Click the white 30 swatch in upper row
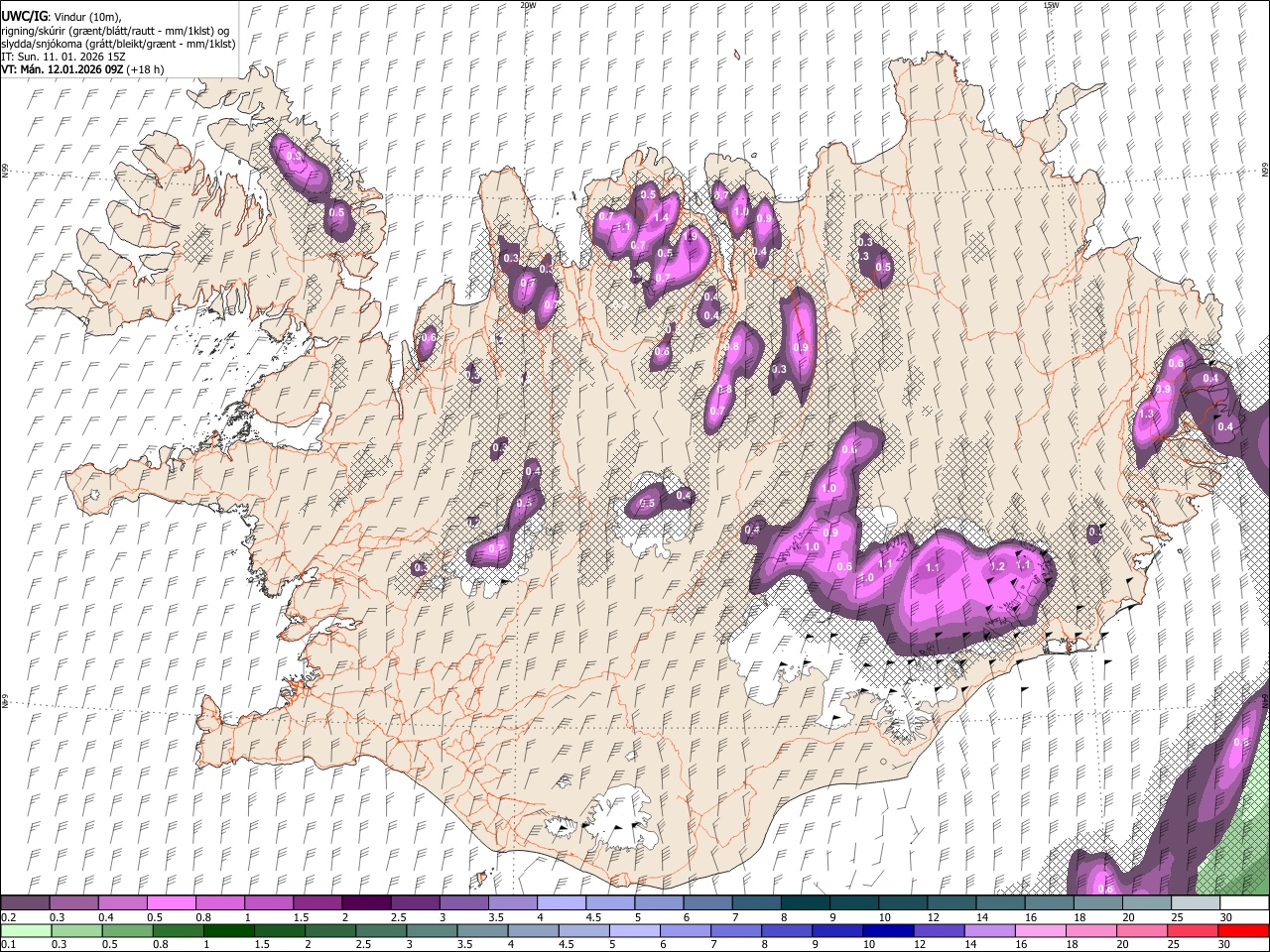The width and height of the screenshot is (1270, 952). 1244,903
